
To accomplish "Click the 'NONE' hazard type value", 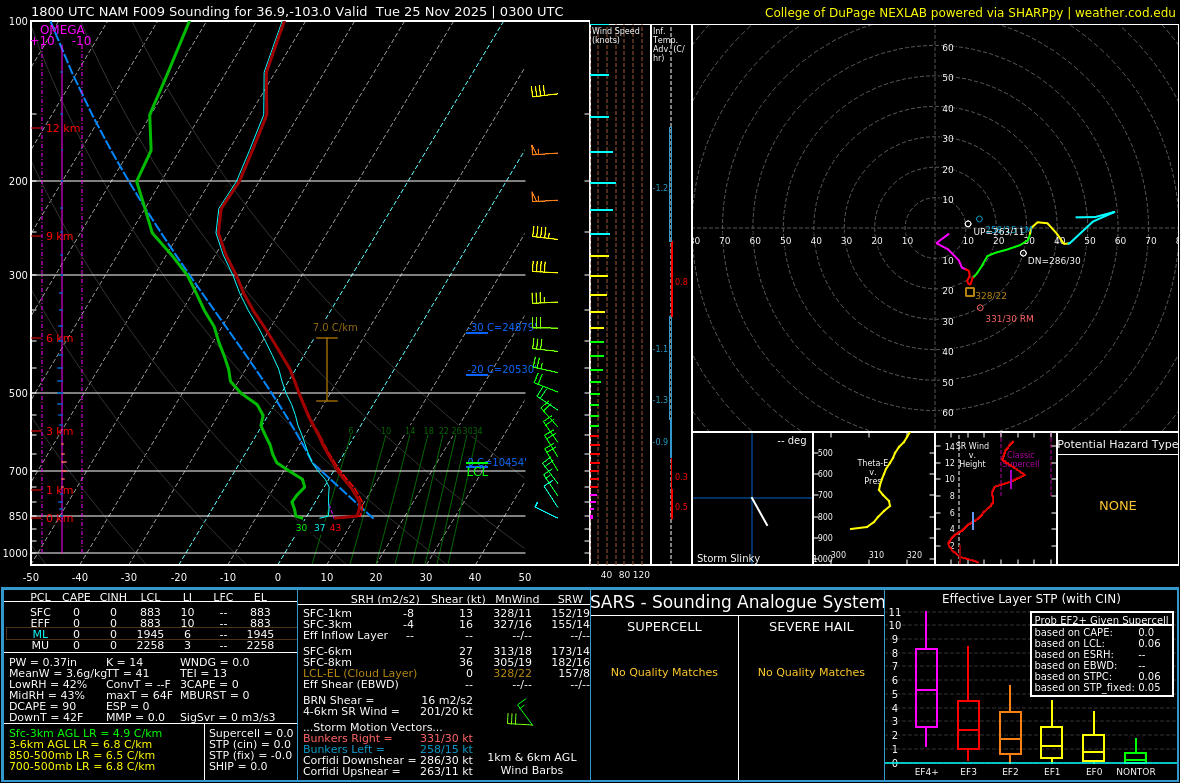I will click(1118, 506).
